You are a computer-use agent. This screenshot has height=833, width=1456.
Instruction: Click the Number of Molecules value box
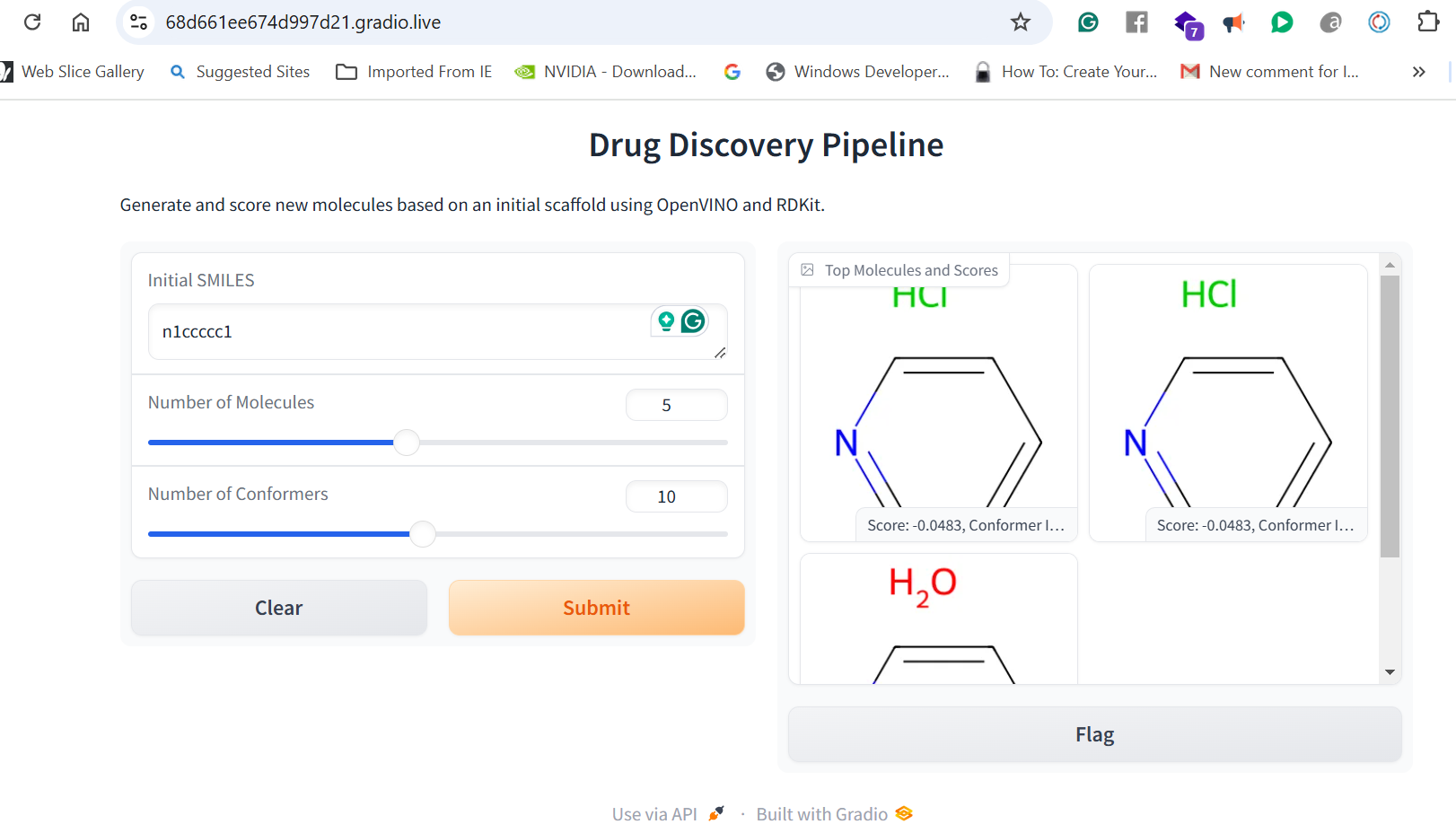click(676, 405)
